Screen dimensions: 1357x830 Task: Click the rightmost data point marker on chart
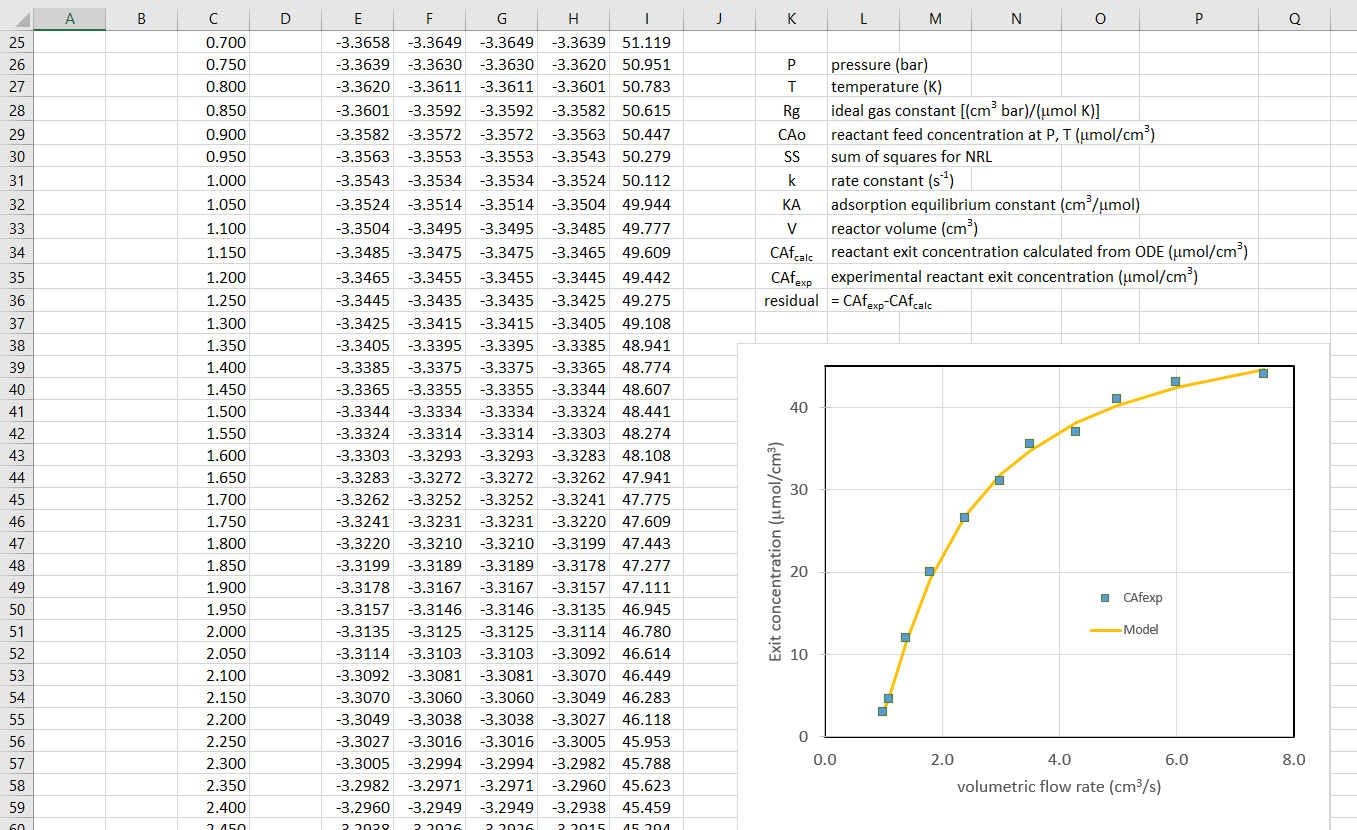point(1263,373)
